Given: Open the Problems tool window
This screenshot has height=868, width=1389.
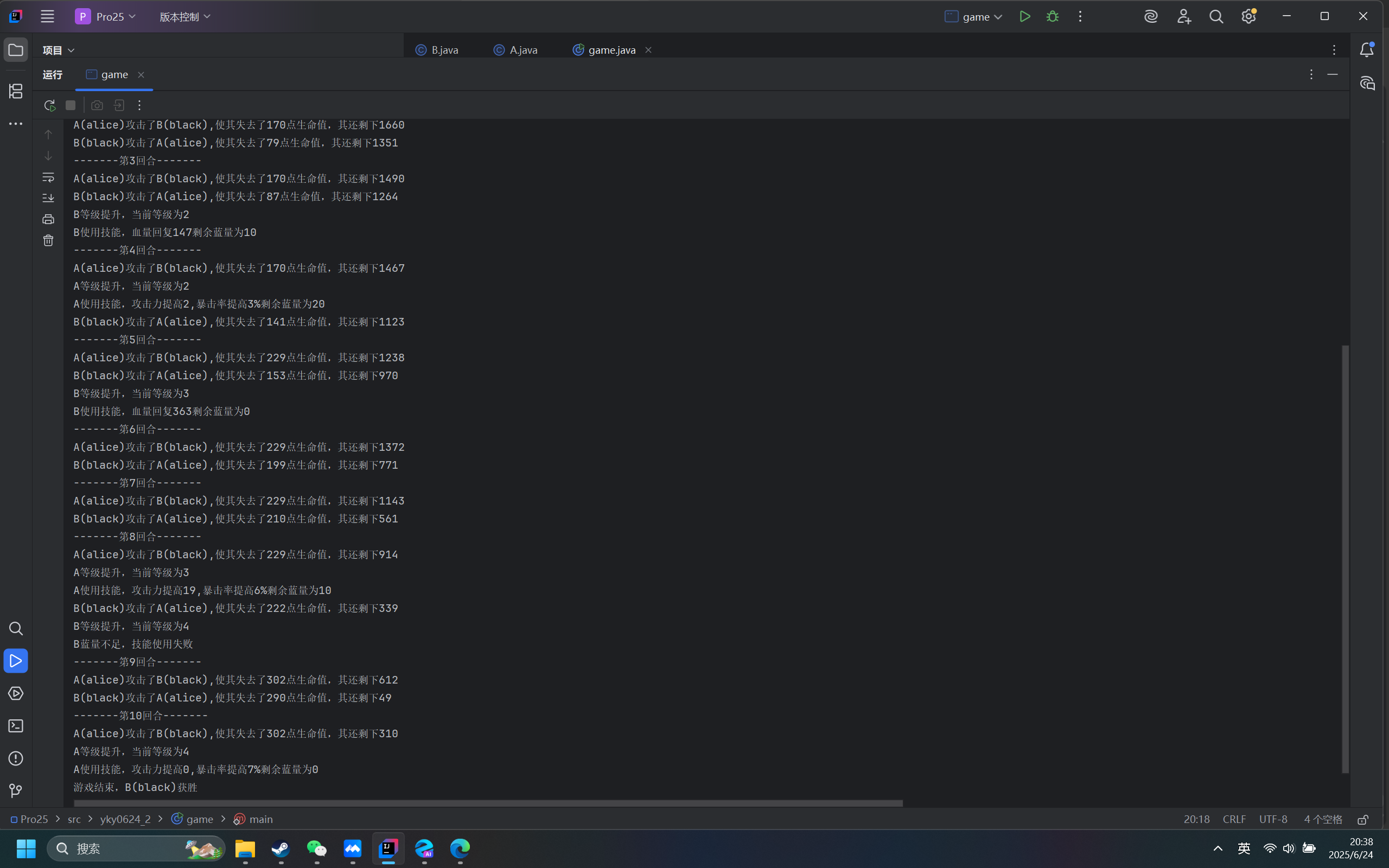Looking at the screenshot, I should [16, 758].
